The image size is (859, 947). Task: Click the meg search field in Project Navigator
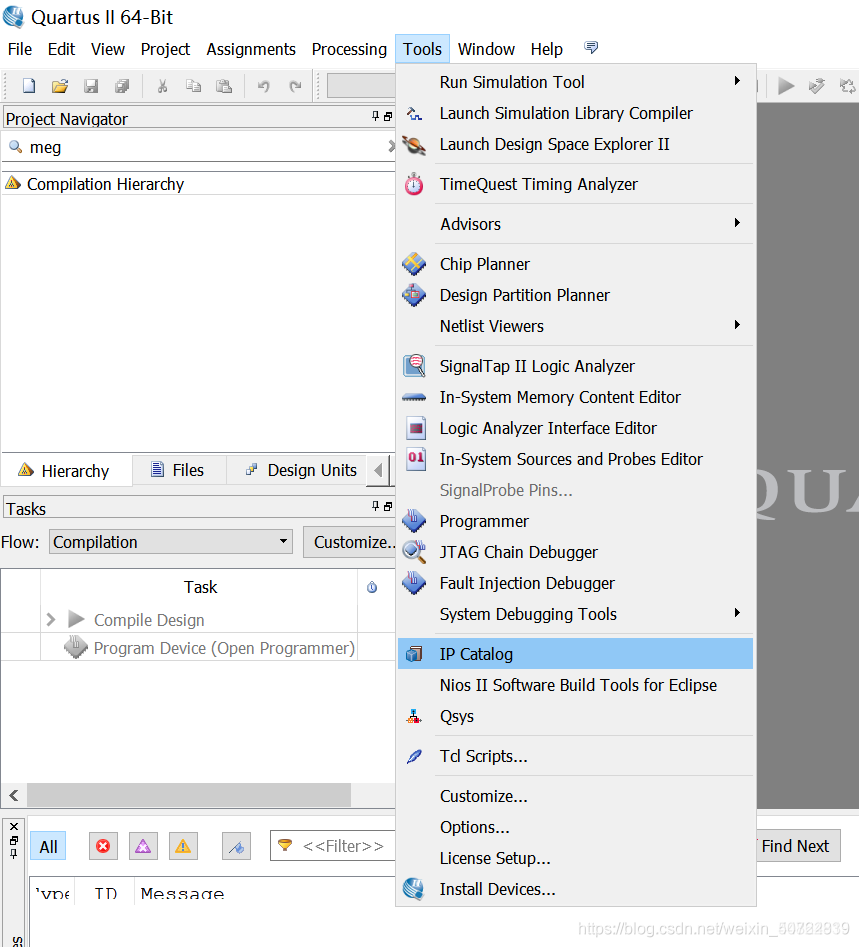click(x=150, y=145)
